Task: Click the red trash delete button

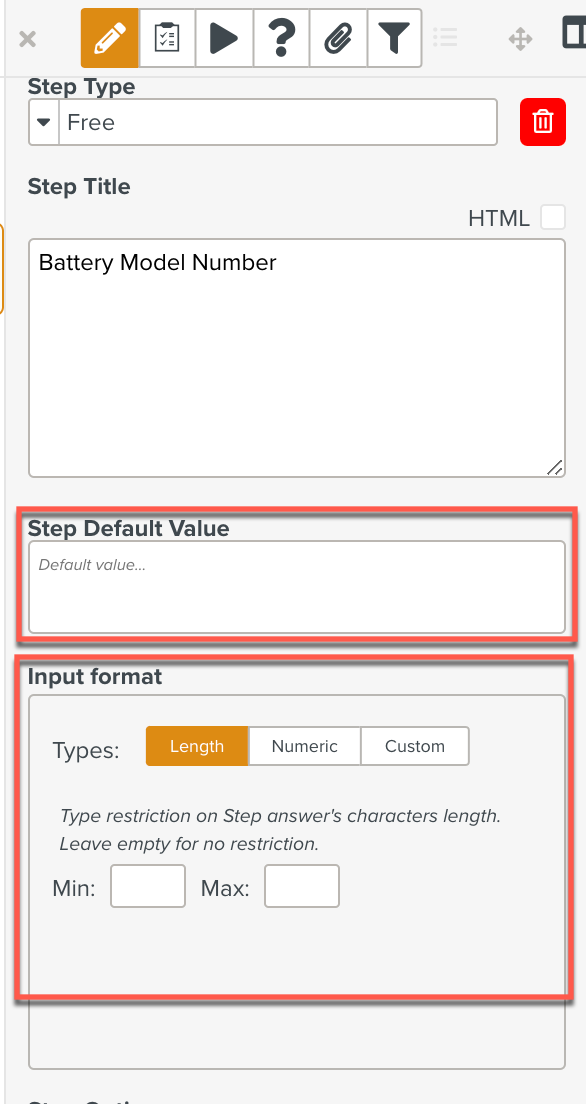Action: [x=543, y=122]
